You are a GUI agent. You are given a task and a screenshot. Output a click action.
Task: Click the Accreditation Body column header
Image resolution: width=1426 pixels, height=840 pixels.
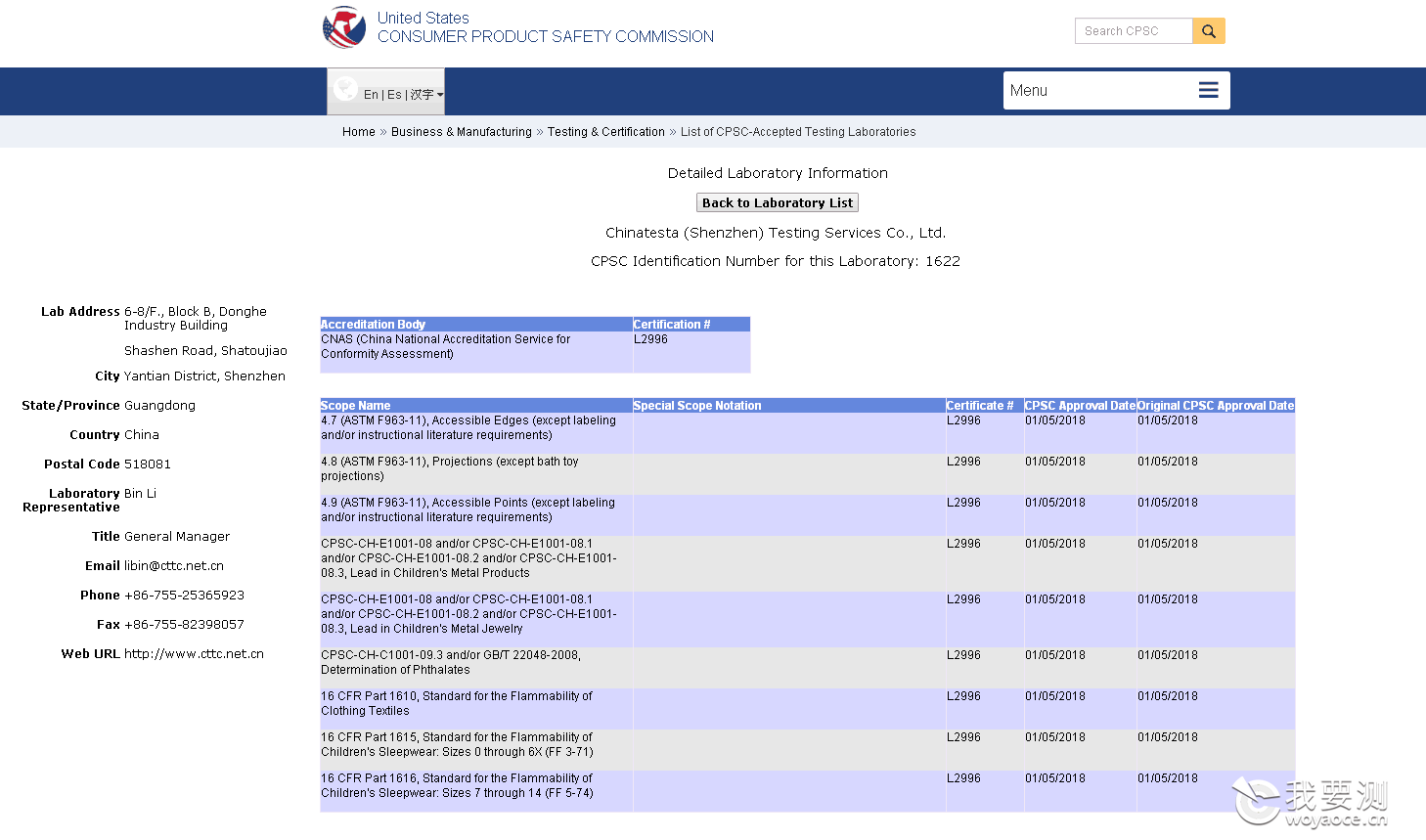[373, 325]
